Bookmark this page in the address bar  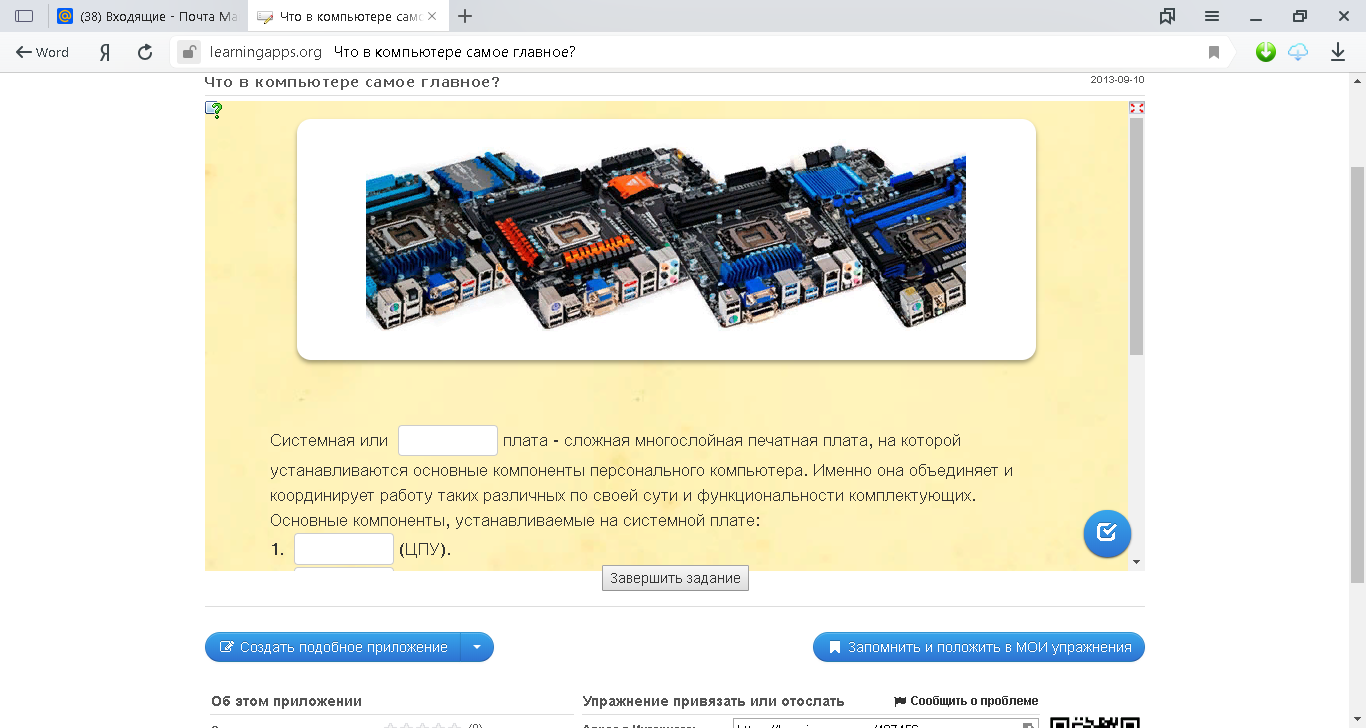point(1214,53)
